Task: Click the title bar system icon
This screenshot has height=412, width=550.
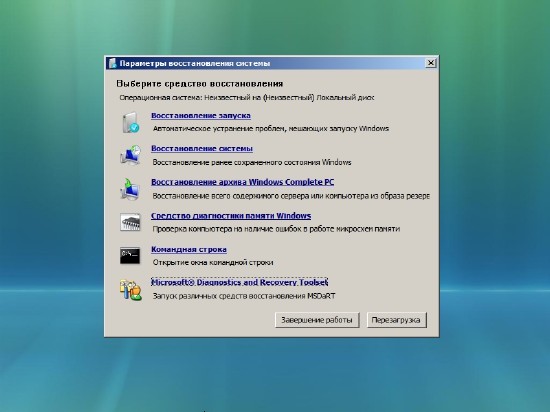Action: (x=112, y=63)
